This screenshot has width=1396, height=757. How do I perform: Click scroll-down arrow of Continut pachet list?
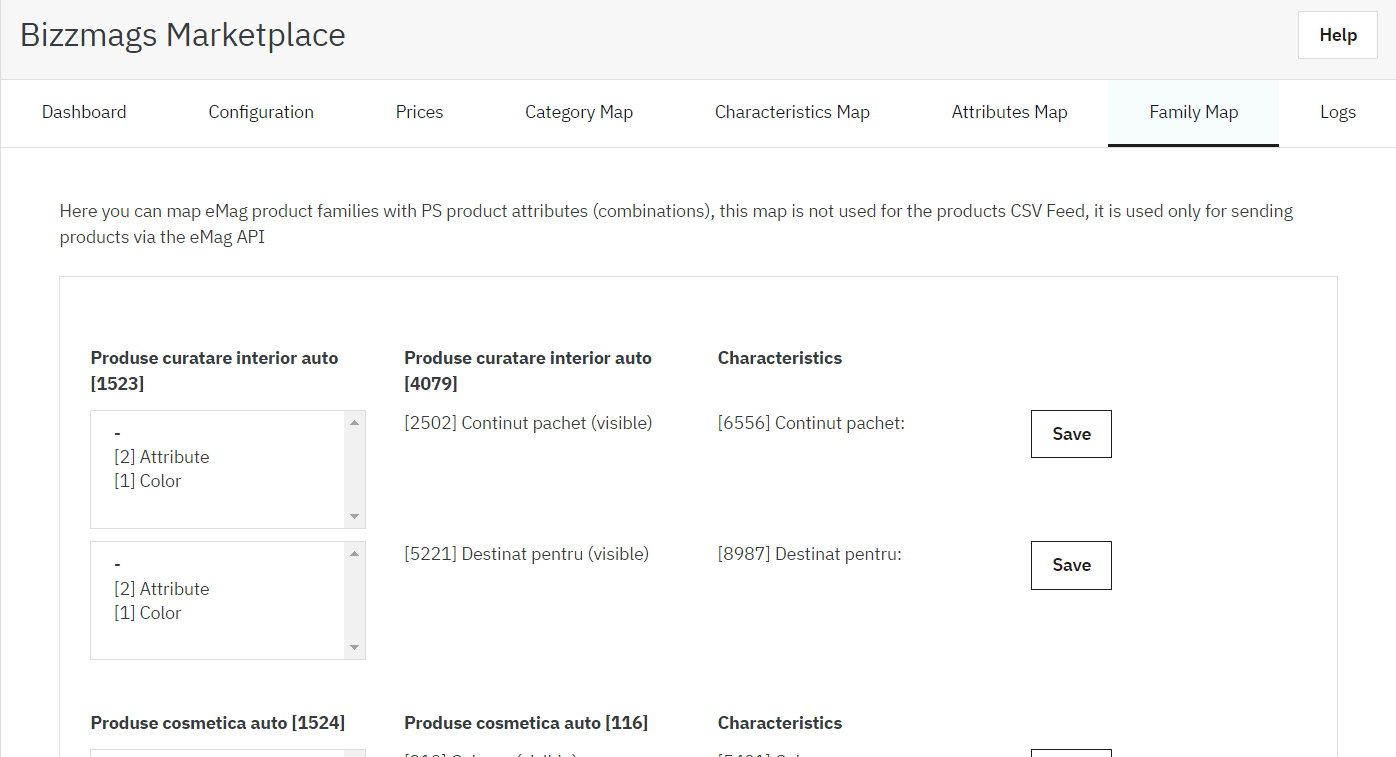354,517
